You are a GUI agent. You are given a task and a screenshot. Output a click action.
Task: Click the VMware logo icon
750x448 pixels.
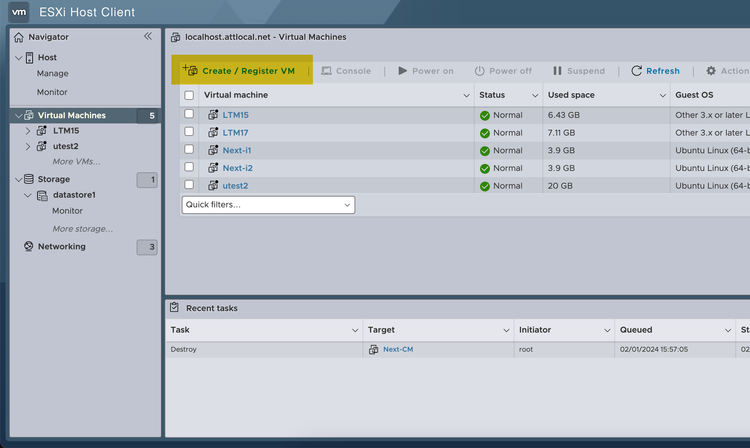click(18, 12)
